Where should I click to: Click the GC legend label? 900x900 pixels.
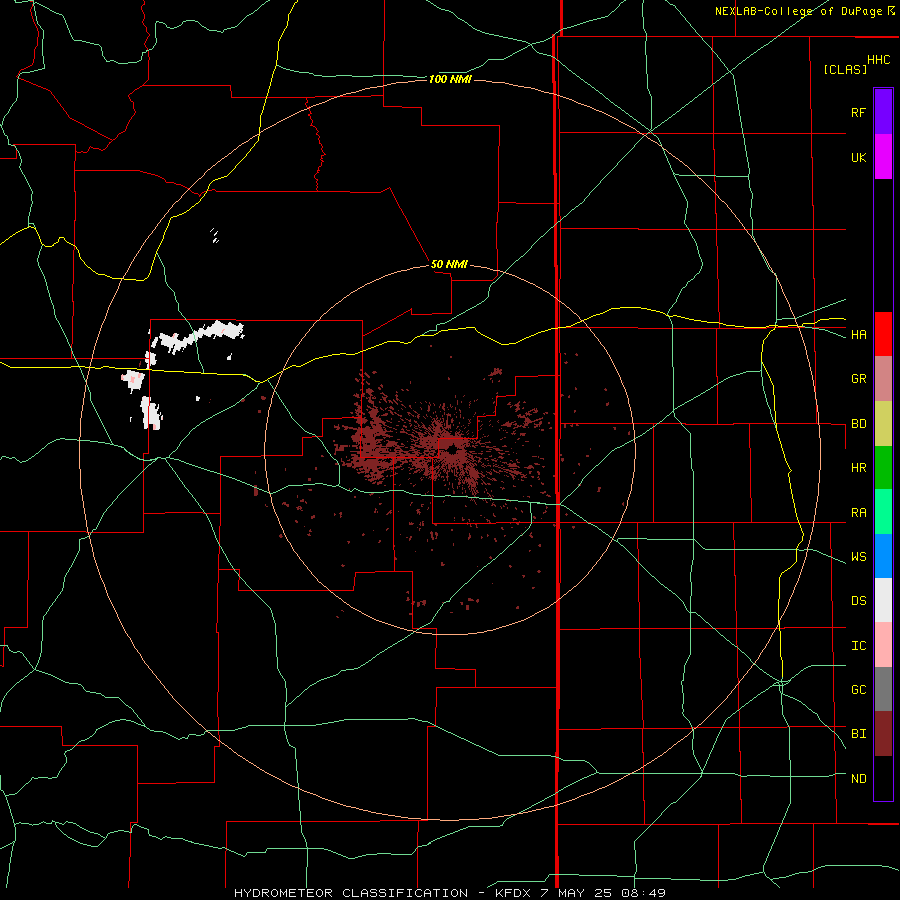858,689
